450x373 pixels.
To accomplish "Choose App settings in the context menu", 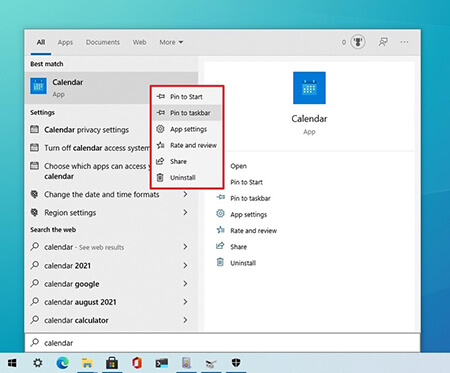I will 187,129.
